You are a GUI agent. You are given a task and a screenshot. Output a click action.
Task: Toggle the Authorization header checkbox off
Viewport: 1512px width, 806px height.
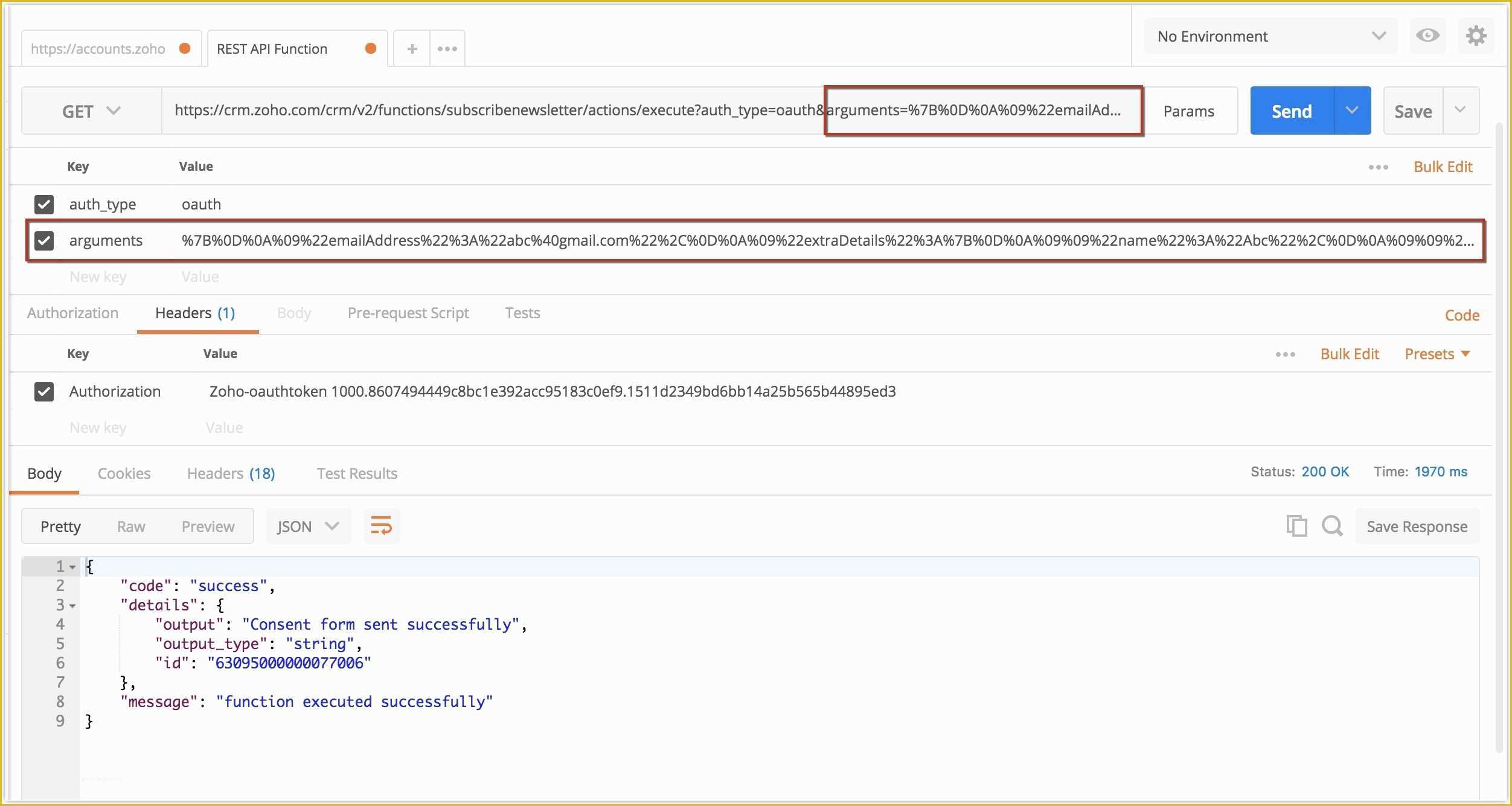44,390
